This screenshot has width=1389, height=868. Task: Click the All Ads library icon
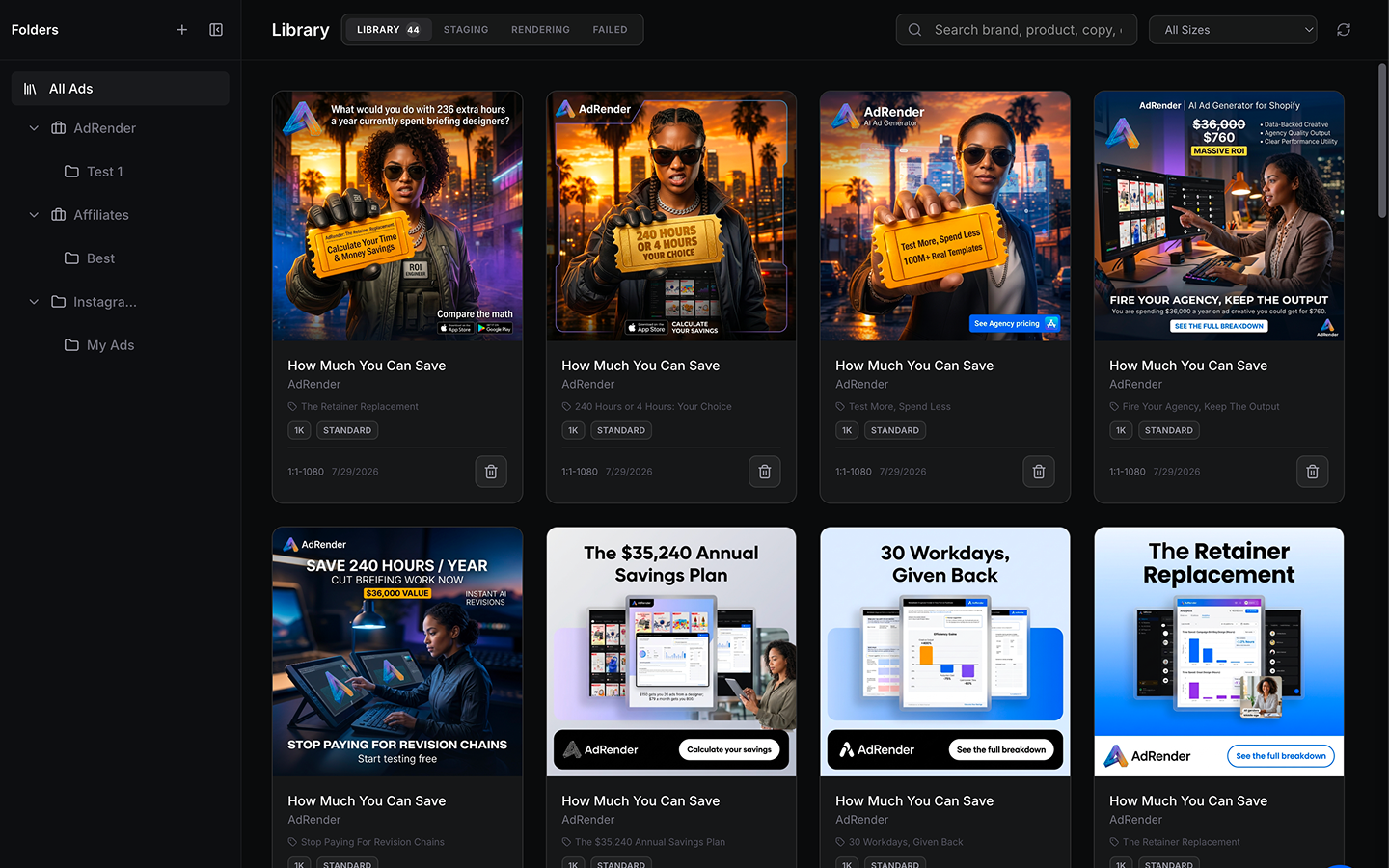point(30,89)
